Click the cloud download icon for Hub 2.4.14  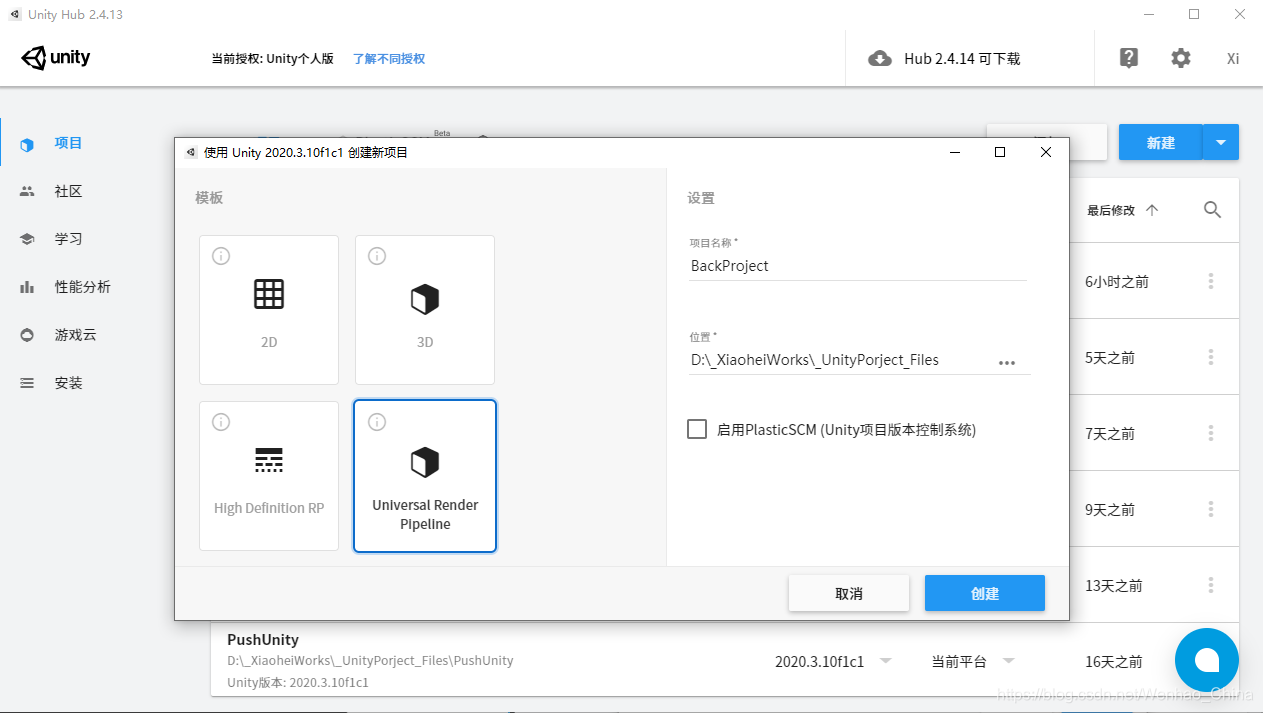coord(880,58)
